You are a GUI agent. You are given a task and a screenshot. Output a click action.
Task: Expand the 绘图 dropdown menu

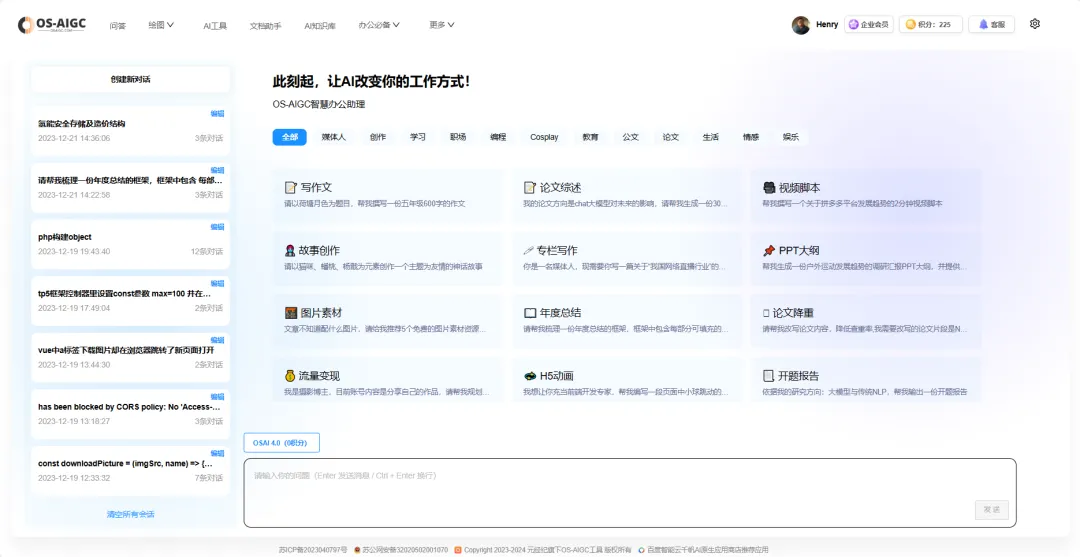(x=160, y=25)
